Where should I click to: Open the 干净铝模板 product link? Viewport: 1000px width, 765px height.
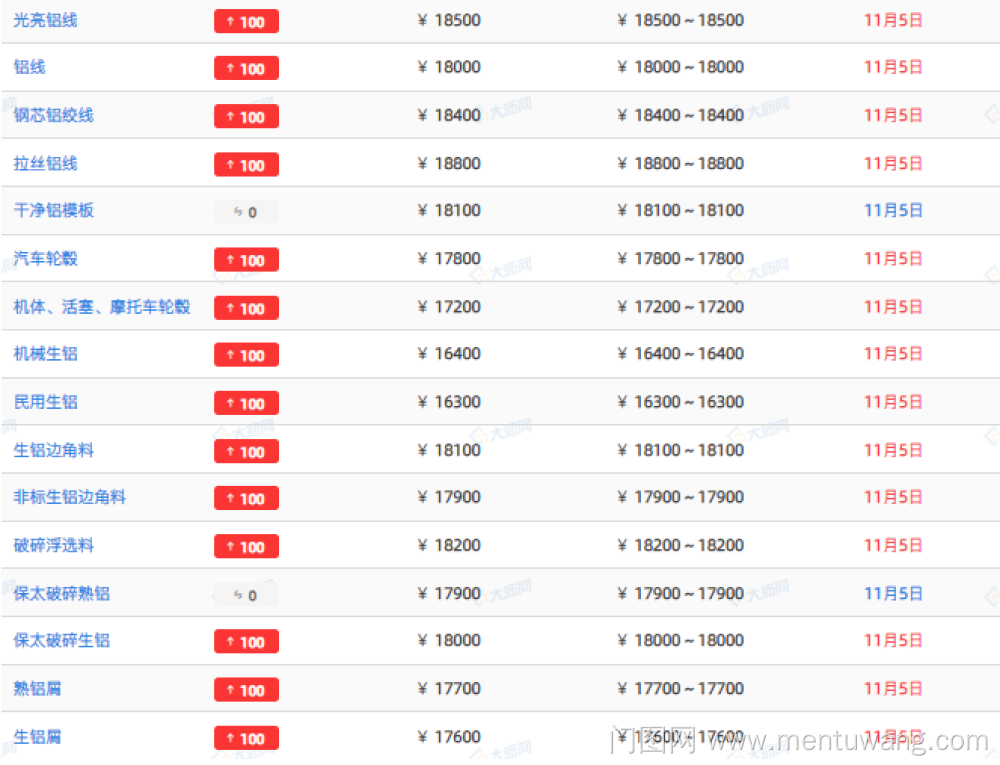coord(53,210)
